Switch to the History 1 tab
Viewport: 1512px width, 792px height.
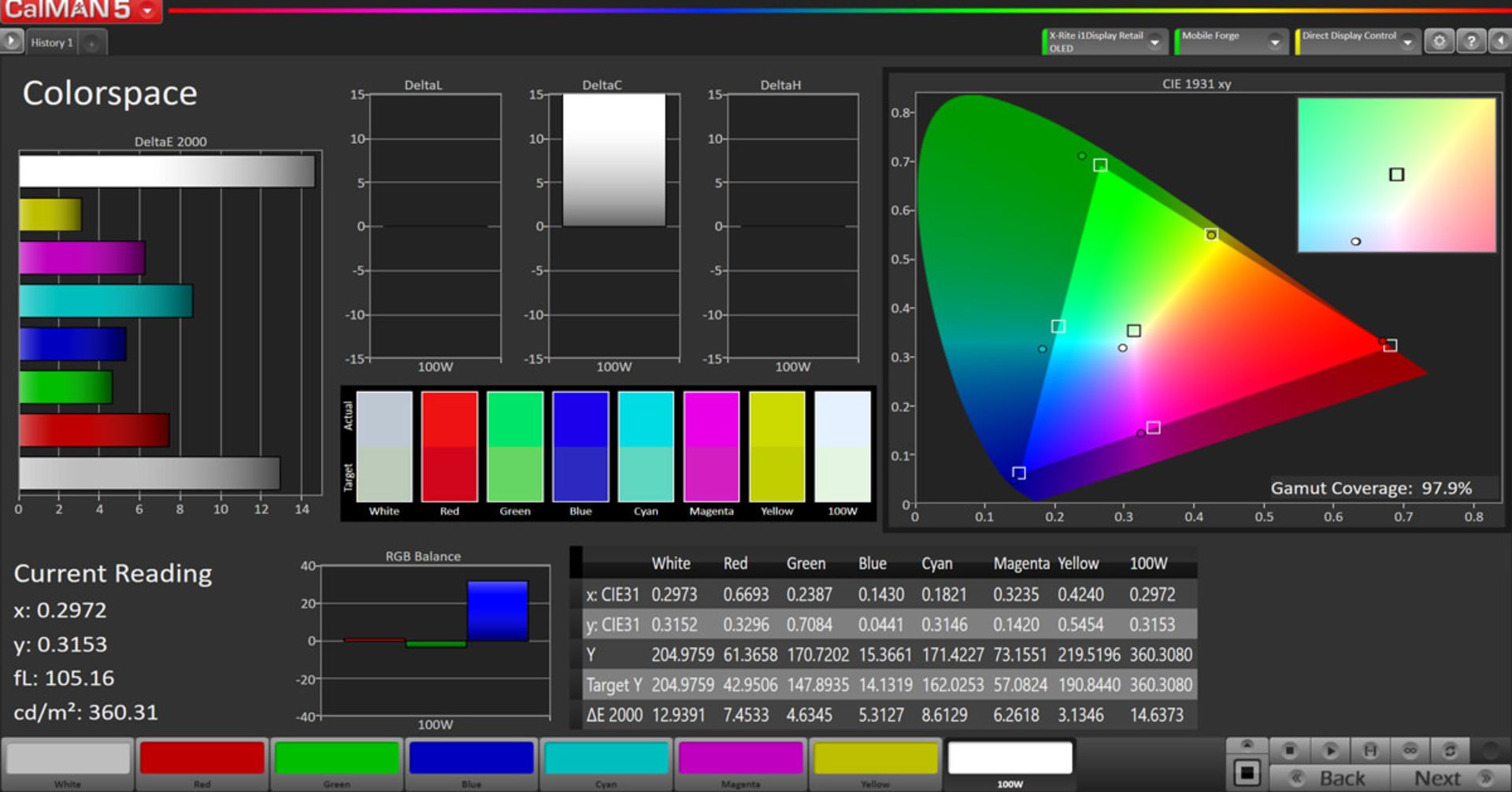[x=51, y=42]
